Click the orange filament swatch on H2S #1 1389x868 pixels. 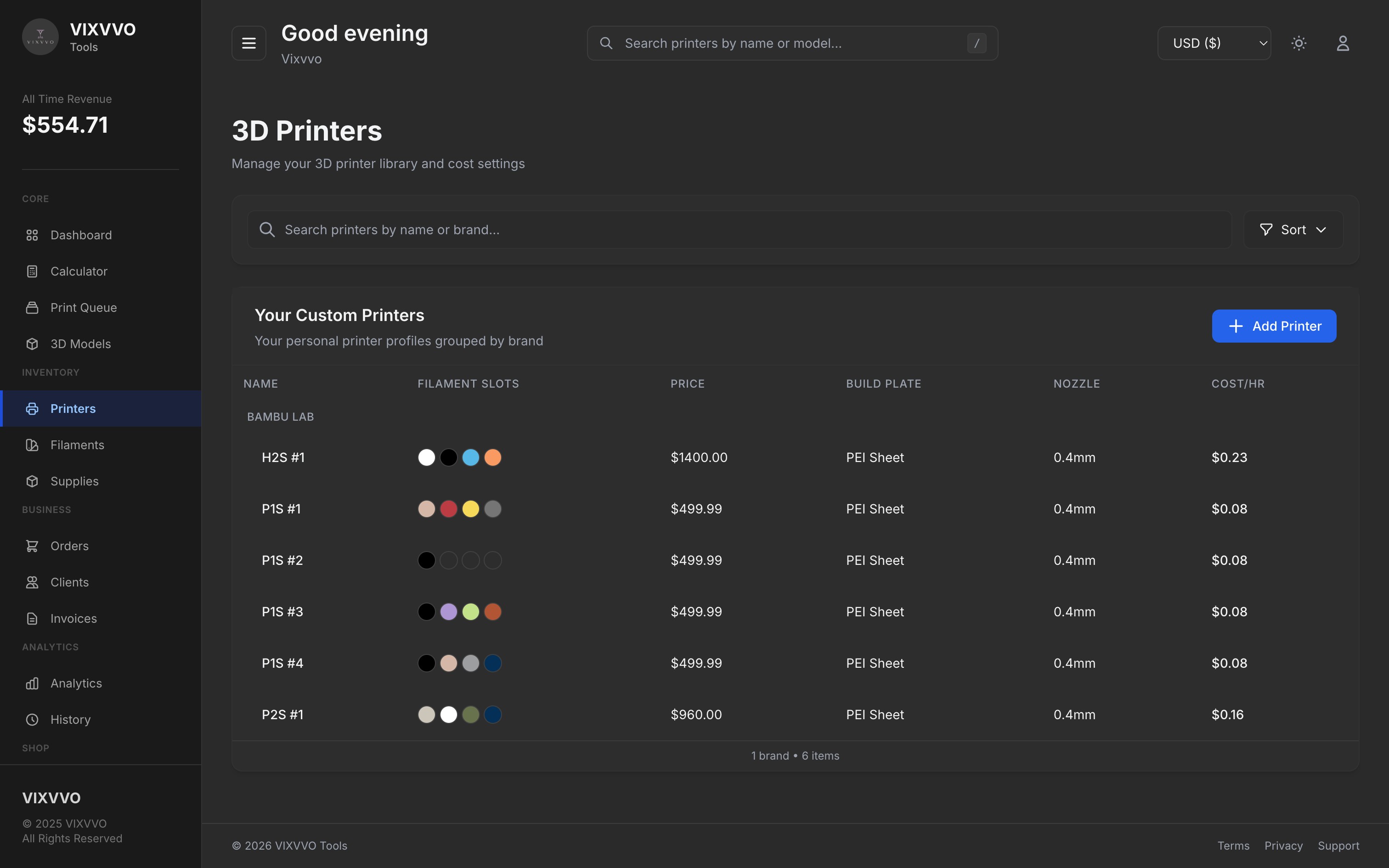click(492, 457)
